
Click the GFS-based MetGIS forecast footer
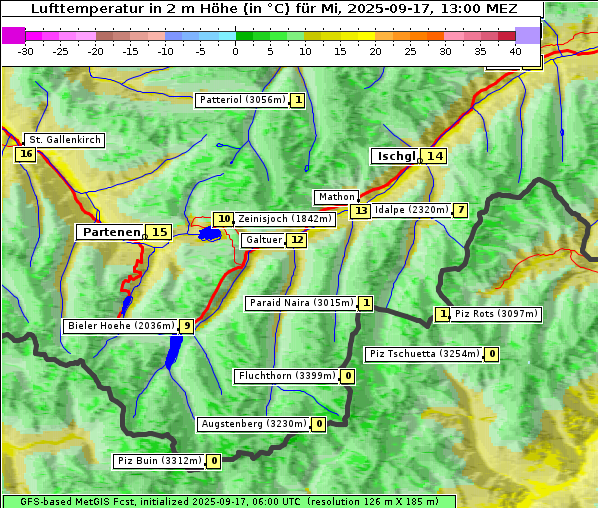pyautogui.click(x=229, y=502)
